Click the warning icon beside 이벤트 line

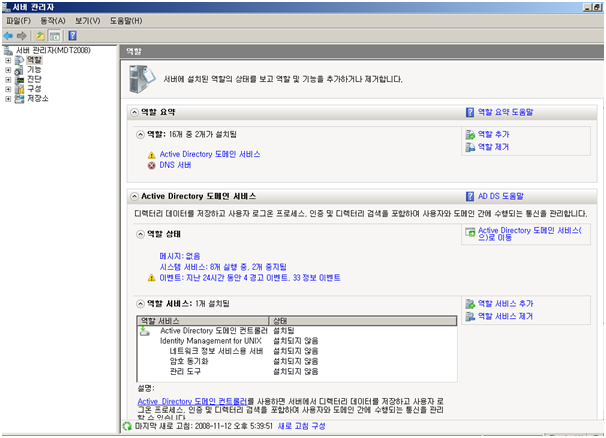(152, 278)
